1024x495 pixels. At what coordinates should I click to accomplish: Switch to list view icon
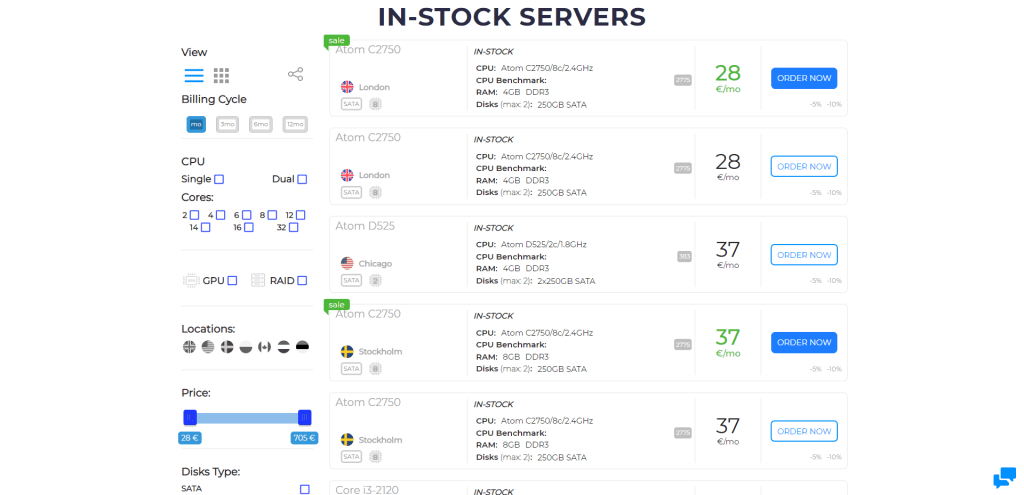pyautogui.click(x=194, y=75)
